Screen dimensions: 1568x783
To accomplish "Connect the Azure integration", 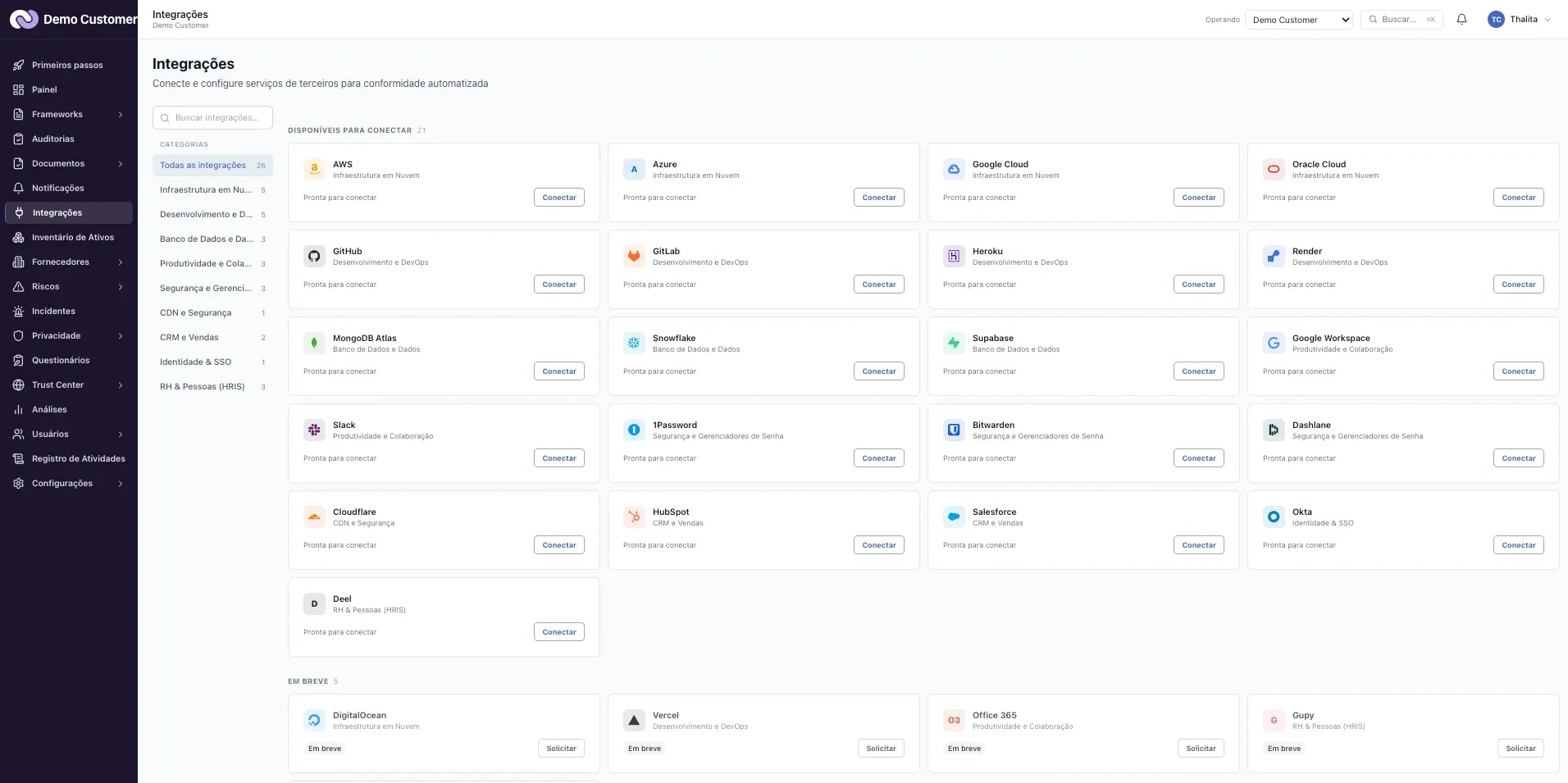I will [x=879, y=198].
